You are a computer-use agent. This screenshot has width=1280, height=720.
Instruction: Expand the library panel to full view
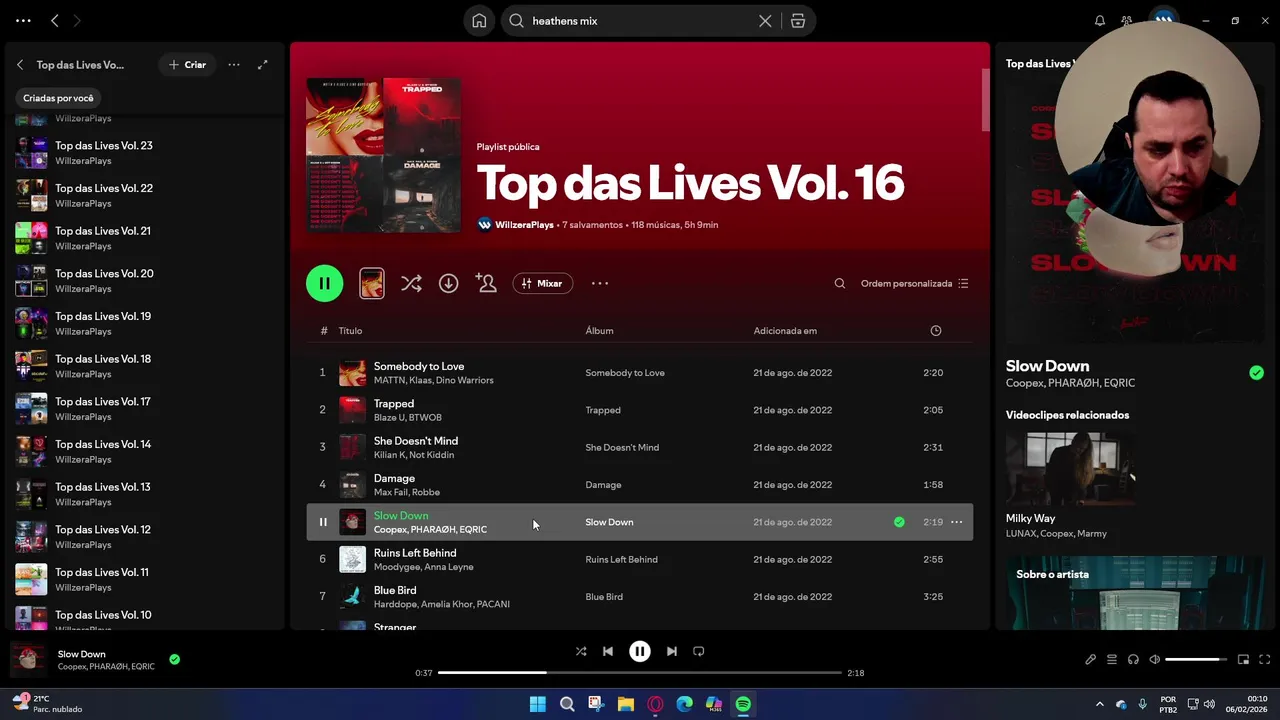point(263,65)
